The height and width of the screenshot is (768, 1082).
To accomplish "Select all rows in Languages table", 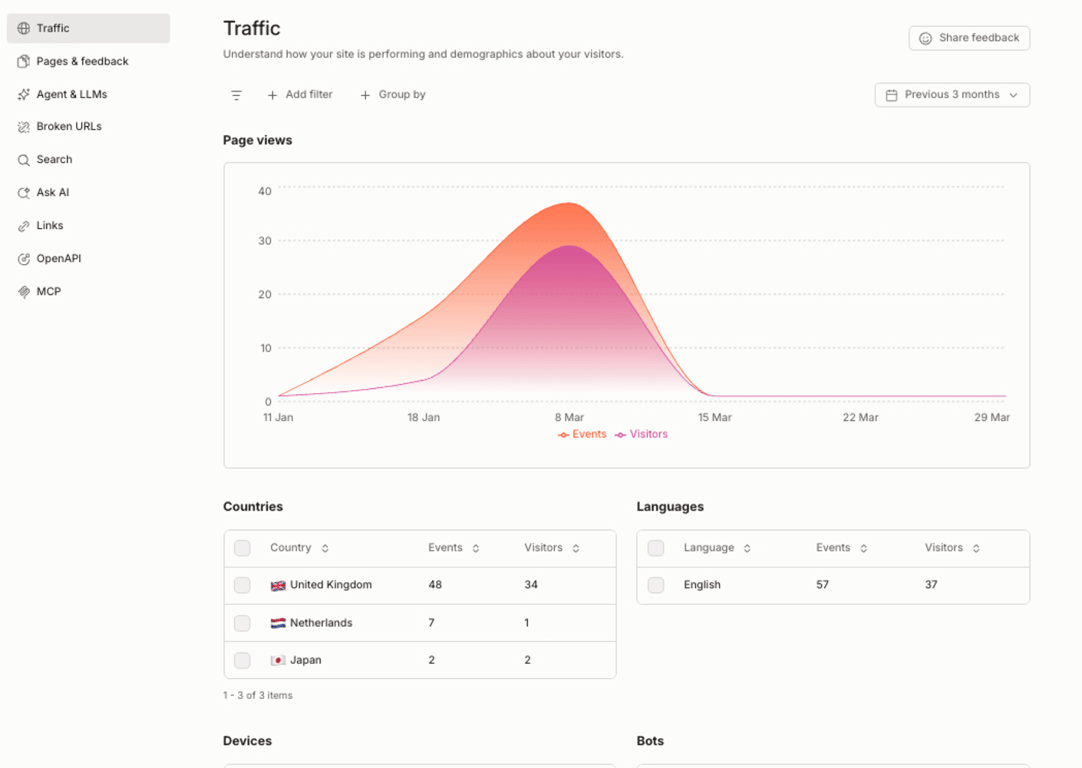I will 656,548.
